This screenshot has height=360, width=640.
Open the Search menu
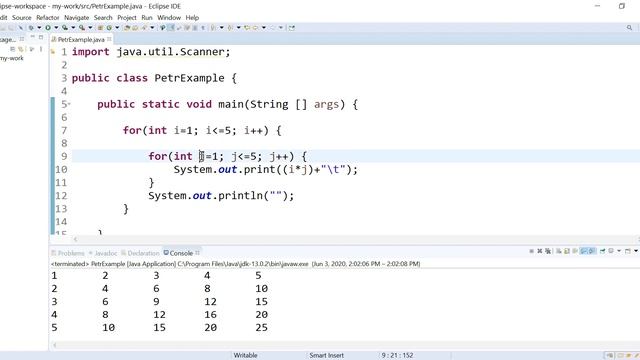point(103,18)
